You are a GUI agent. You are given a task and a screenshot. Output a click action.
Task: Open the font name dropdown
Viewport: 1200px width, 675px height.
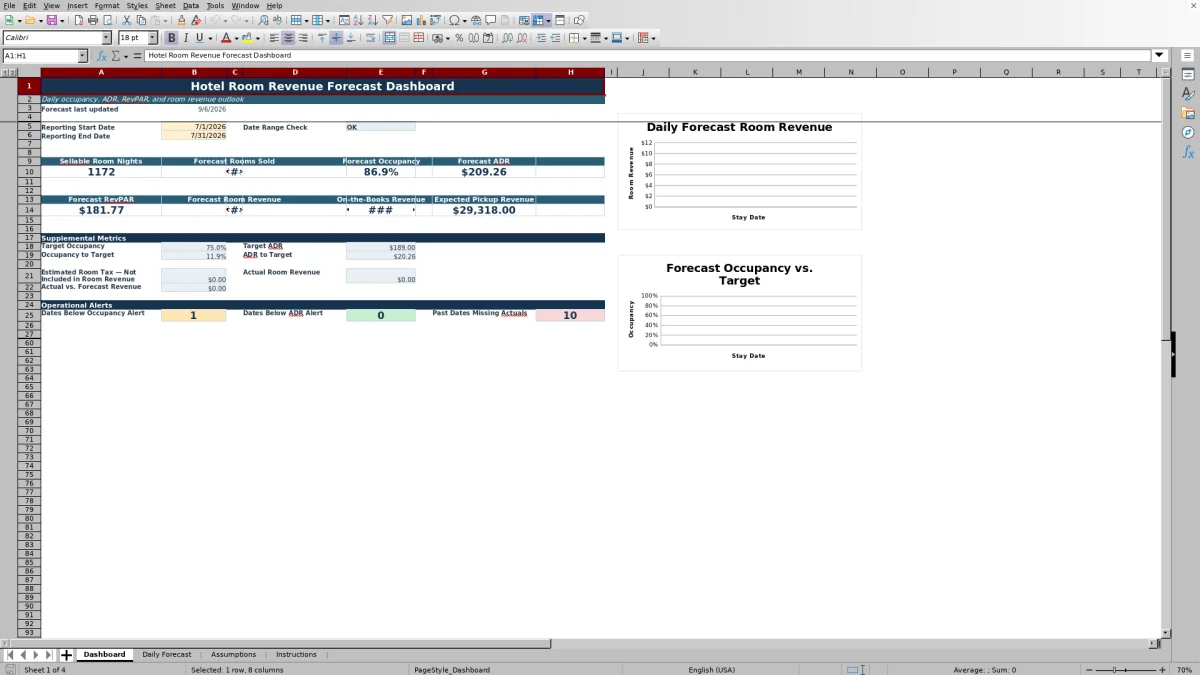pyautogui.click(x=106, y=38)
